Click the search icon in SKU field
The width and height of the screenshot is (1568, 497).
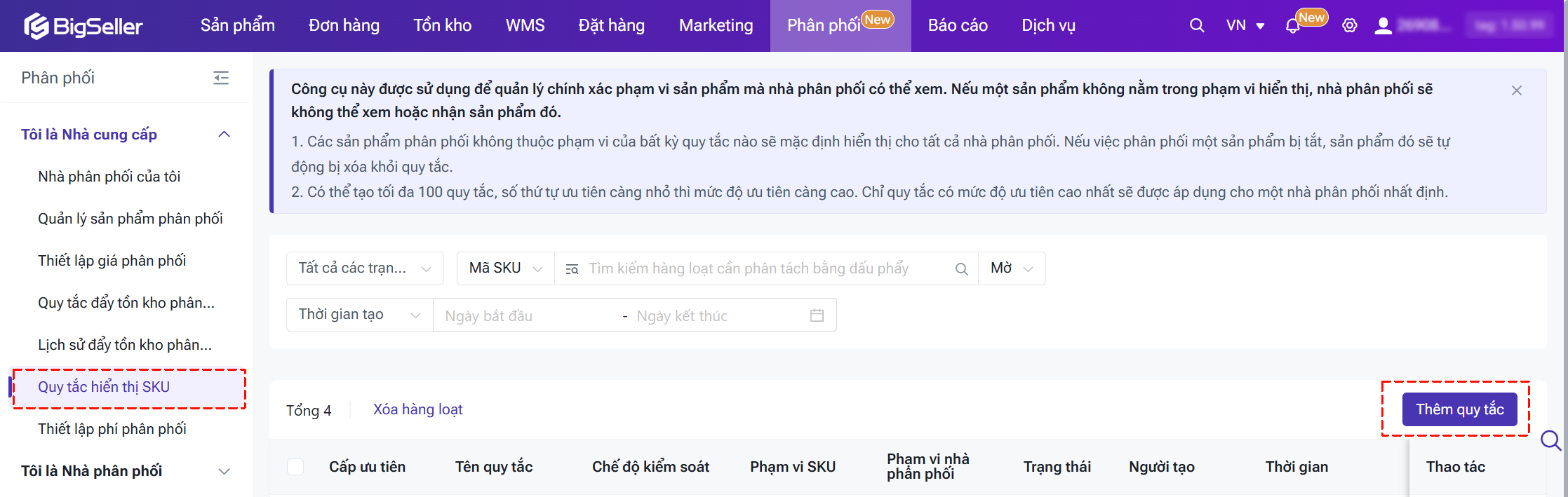point(961,269)
